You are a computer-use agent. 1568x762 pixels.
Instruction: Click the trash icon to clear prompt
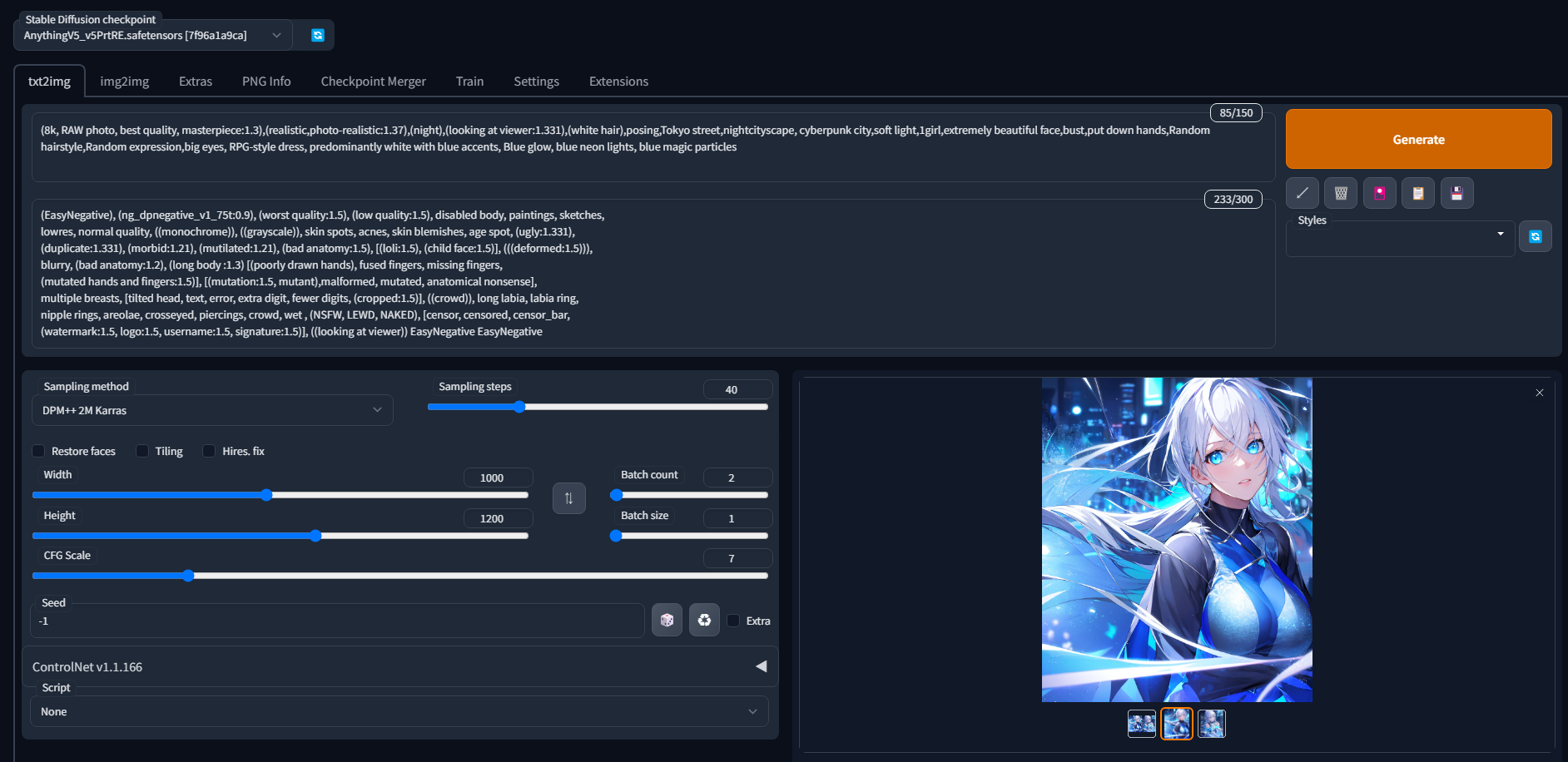tap(1341, 193)
